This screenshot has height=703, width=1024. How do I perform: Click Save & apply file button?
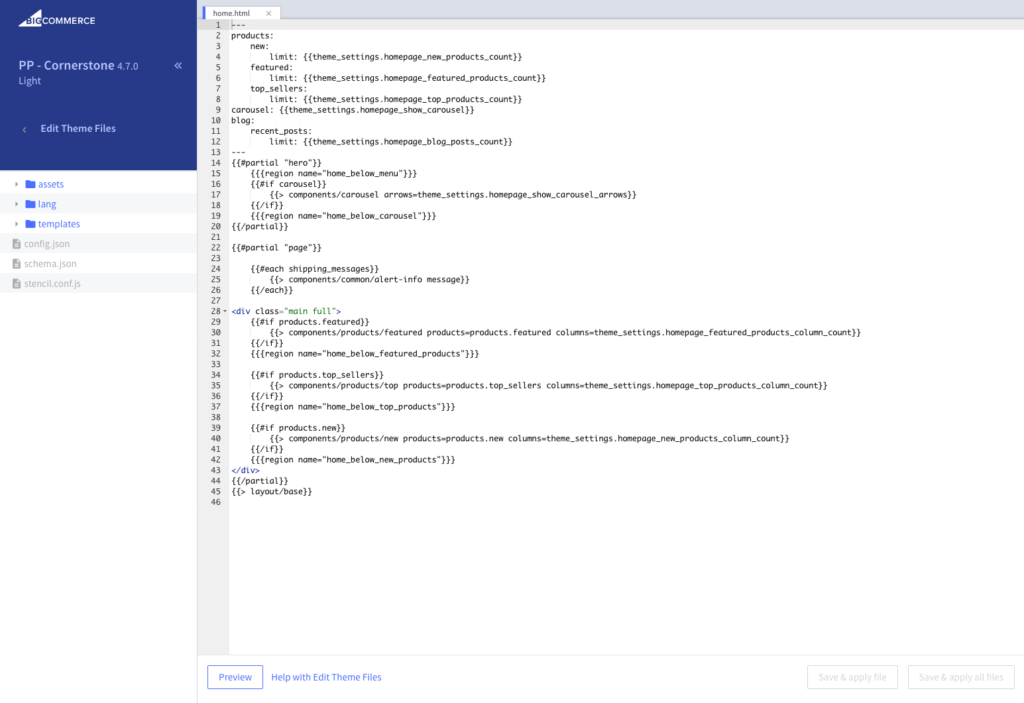[852, 677]
